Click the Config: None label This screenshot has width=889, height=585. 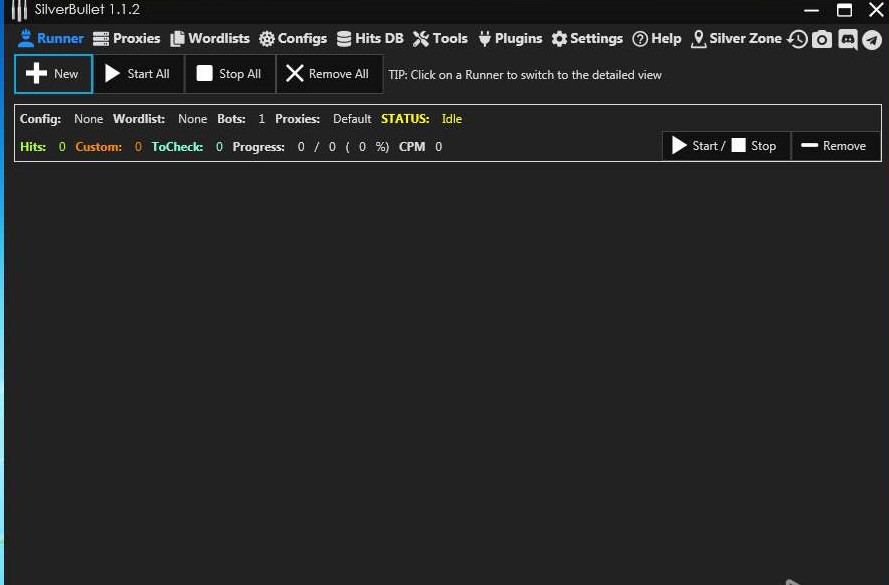point(61,119)
